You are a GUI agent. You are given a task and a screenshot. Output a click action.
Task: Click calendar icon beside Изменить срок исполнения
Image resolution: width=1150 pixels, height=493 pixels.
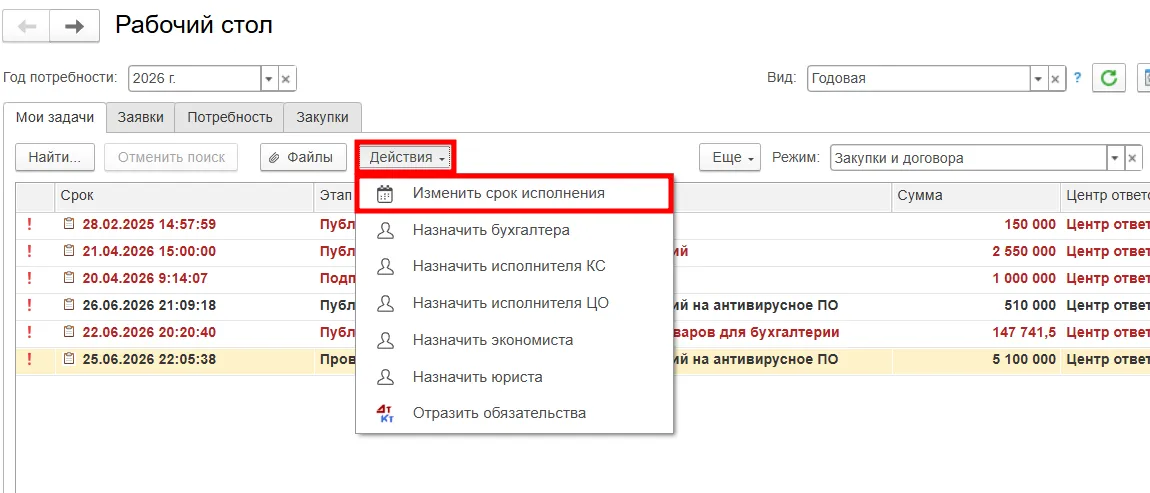tap(384, 194)
